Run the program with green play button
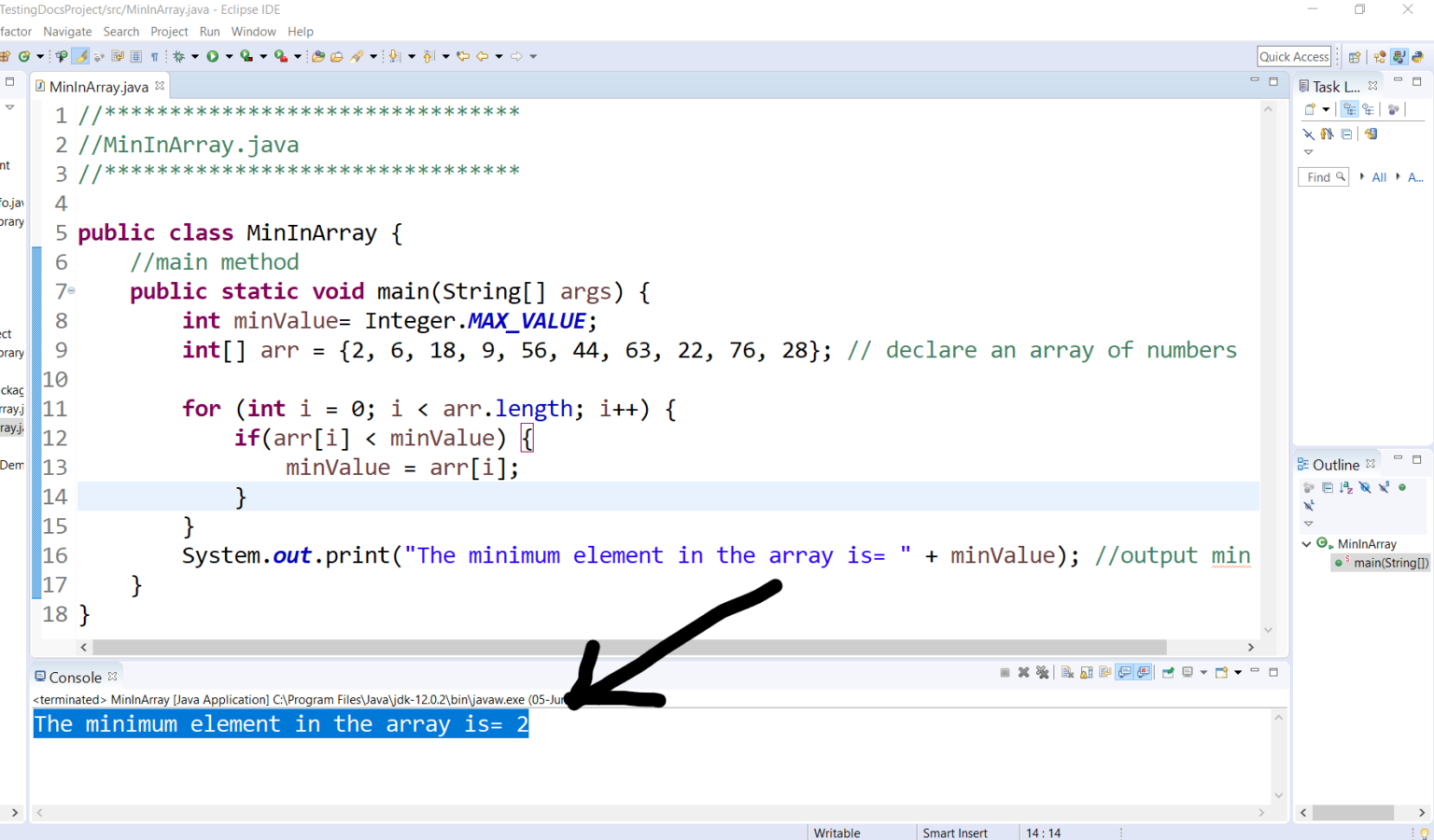The height and width of the screenshot is (840, 1434). click(x=213, y=56)
